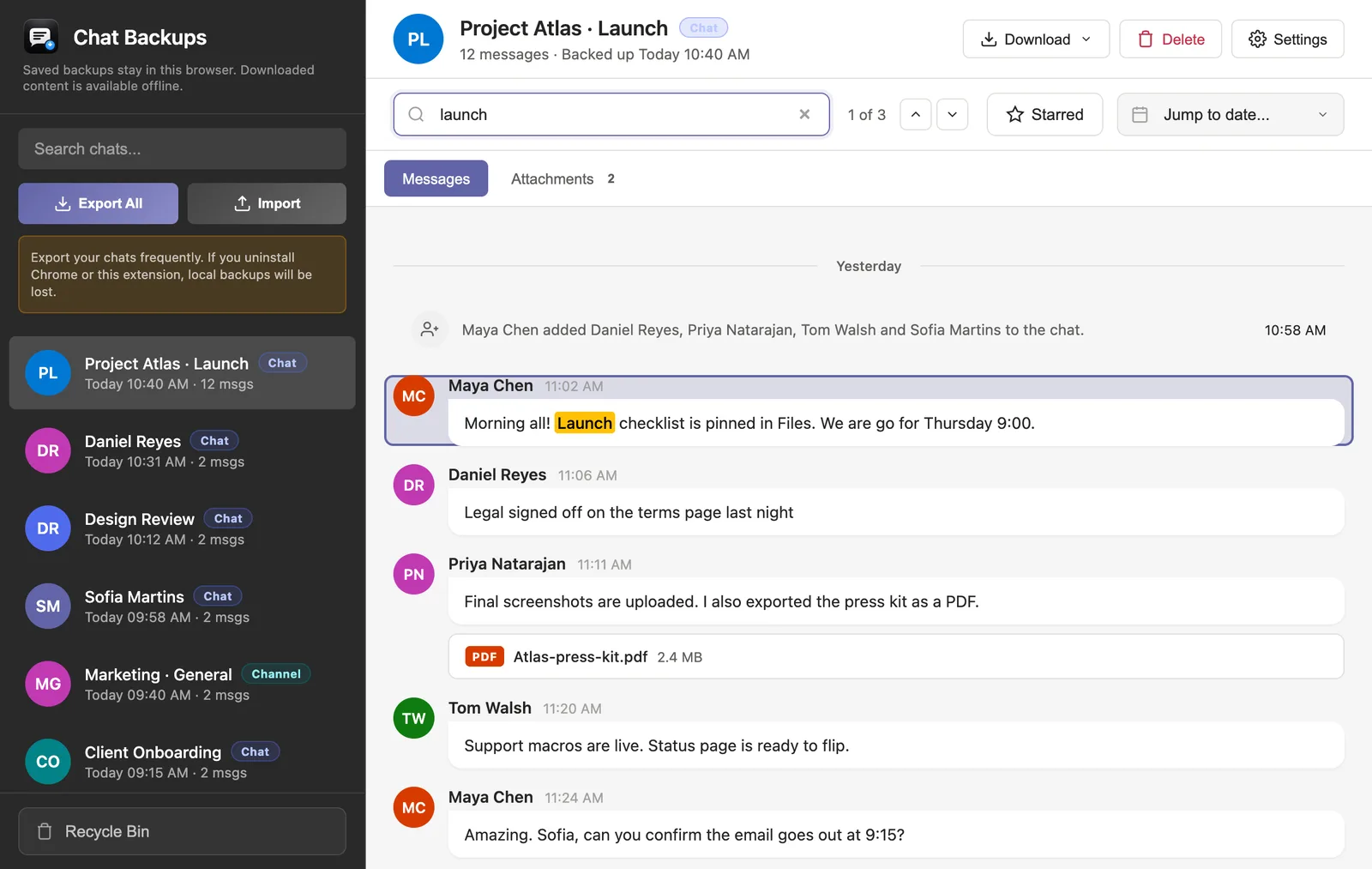This screenshot has width=1372, height=869.
Task: Click the star icon on Starred button
Action: (1015, 114)
